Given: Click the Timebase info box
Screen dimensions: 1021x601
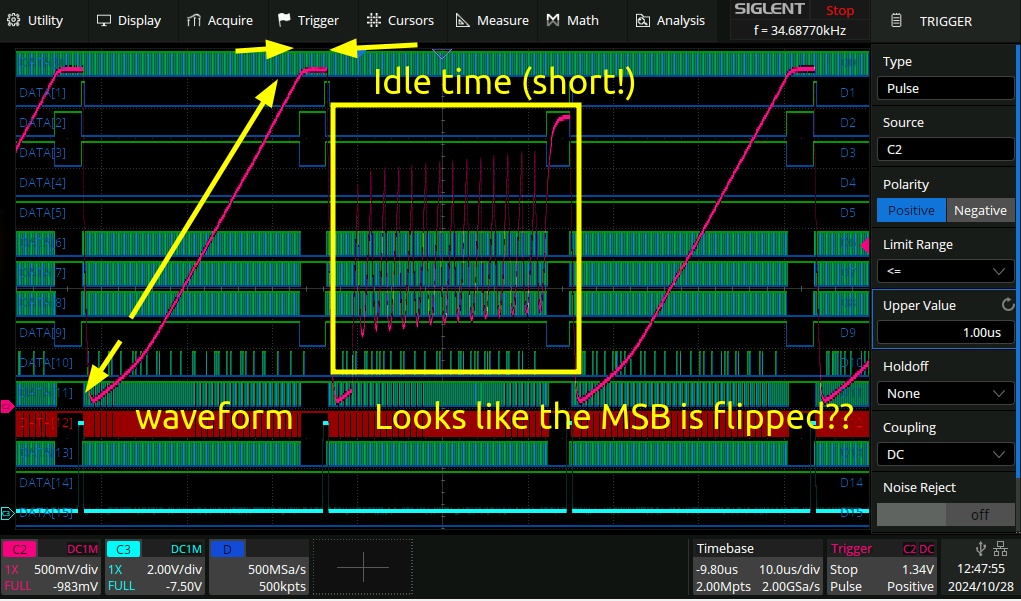Looking at the screenshot, I should (756, 566).
